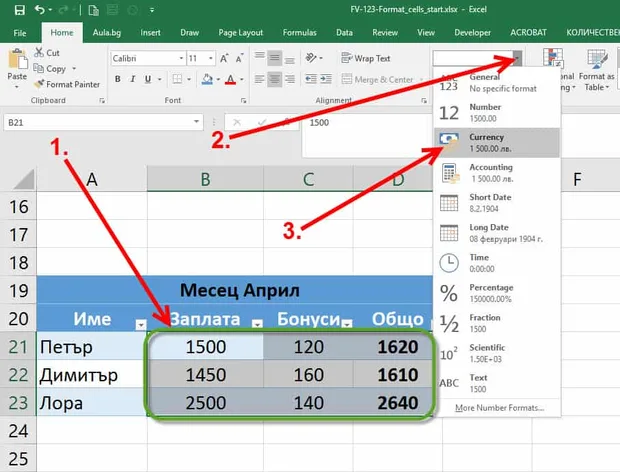Open the Borders icon in Font group
620x472 pixels.
click(177, 79)
